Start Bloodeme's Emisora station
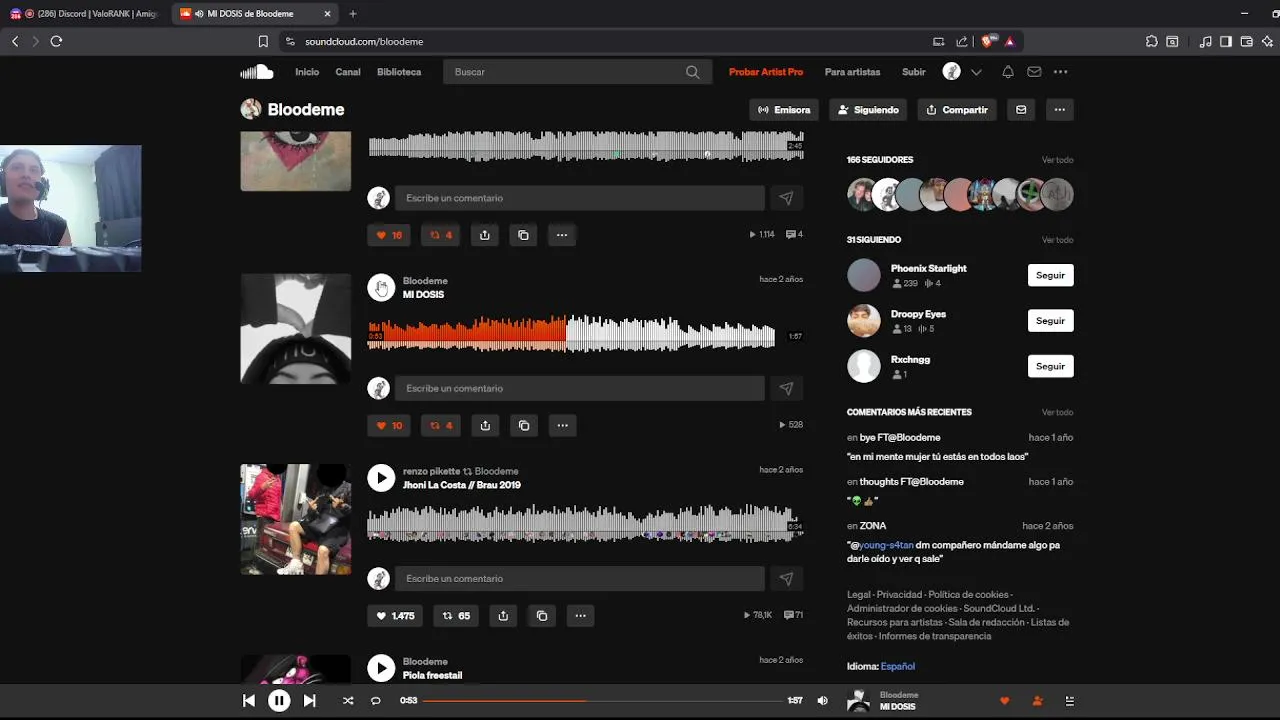The image size is (1280, 720). tap(784, 110)
